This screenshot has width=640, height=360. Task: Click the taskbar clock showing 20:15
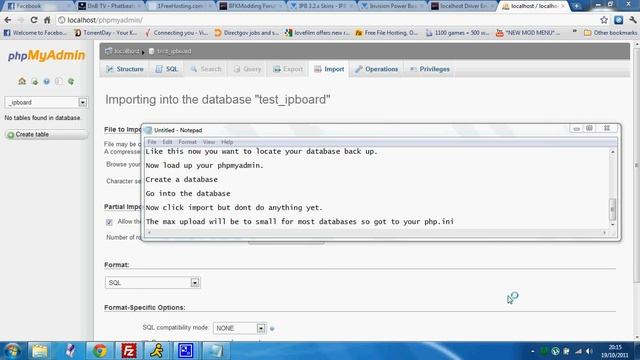614,351
